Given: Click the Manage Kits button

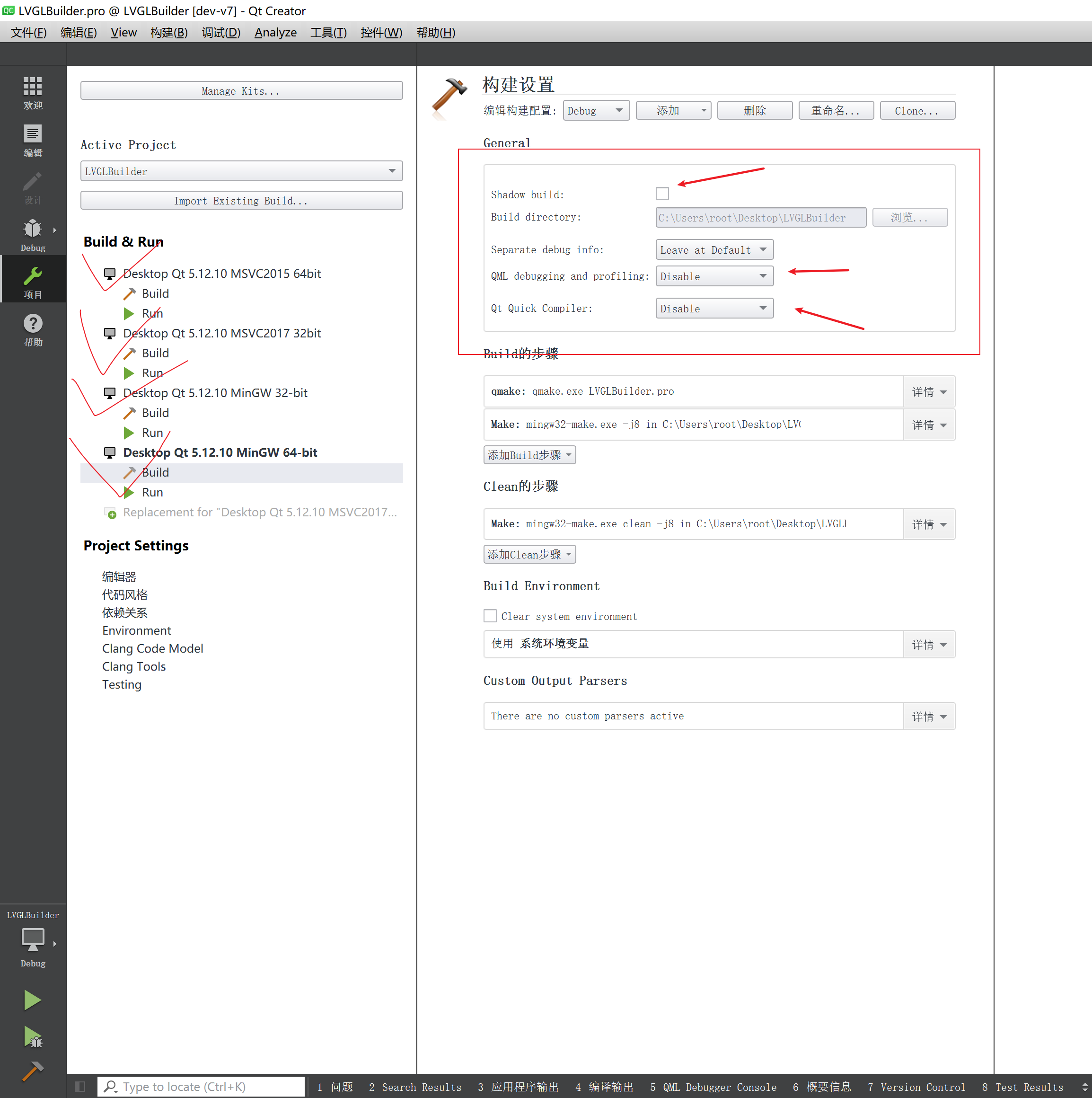Looking at the screenshot, I should click(x=241, y=90).
